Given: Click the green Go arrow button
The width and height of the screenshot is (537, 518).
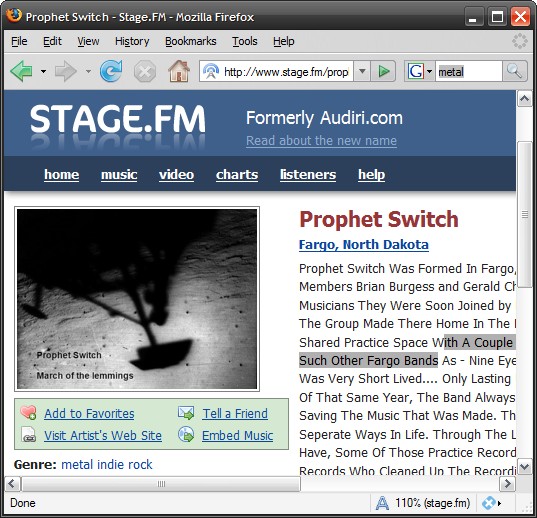Looking at the screenshot, I should point(384,71).
